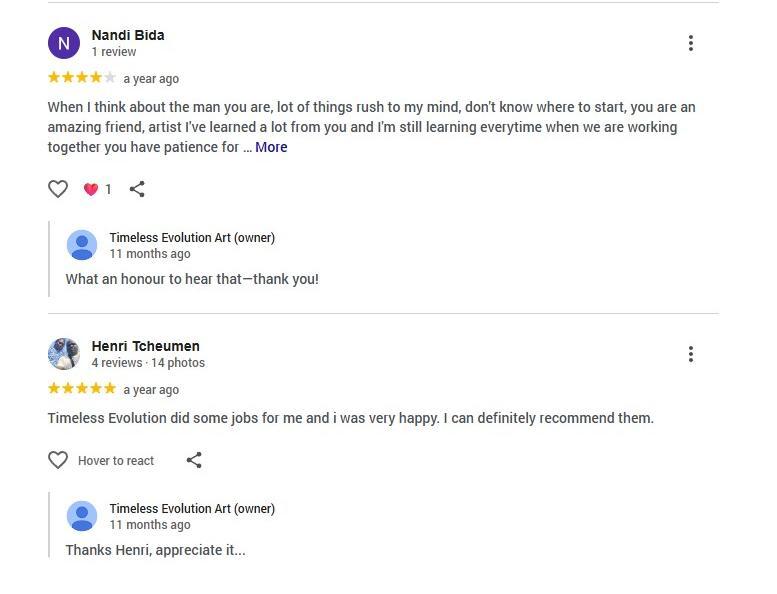Open Henri Tcheumen's profile photo
The height and width of the screenshot is (594, 777).
point(64,354)
